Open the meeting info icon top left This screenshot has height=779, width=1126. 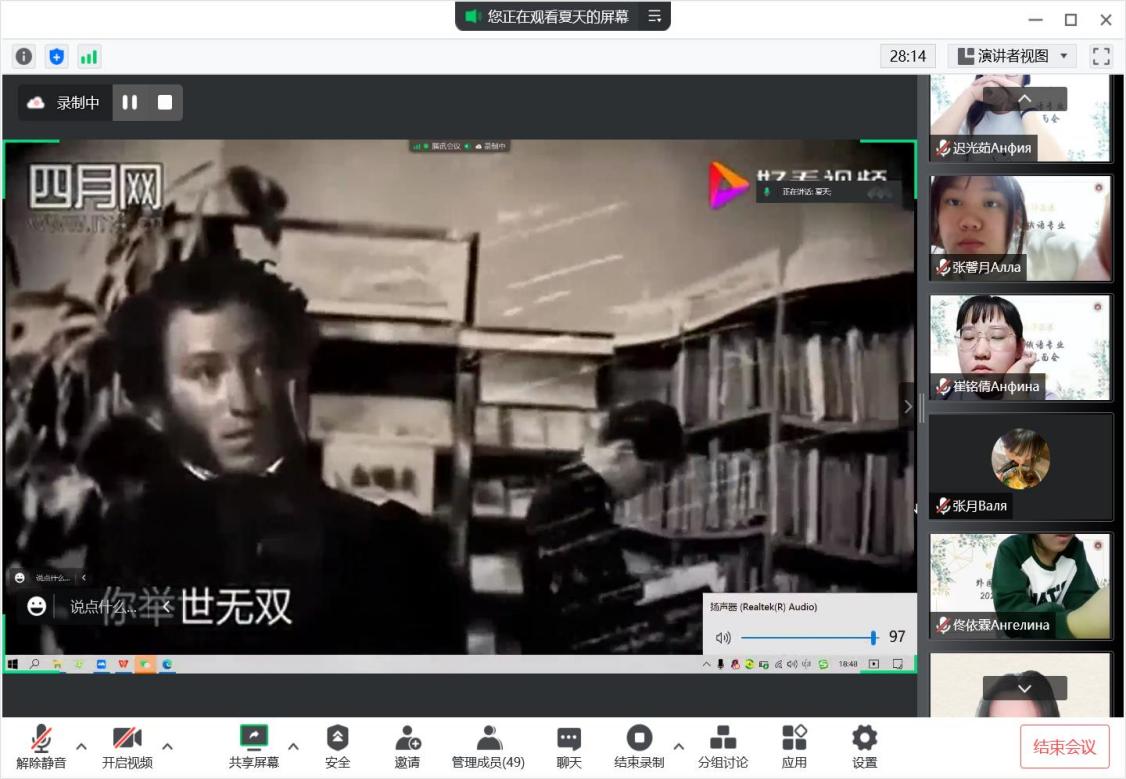pos(22,56)
